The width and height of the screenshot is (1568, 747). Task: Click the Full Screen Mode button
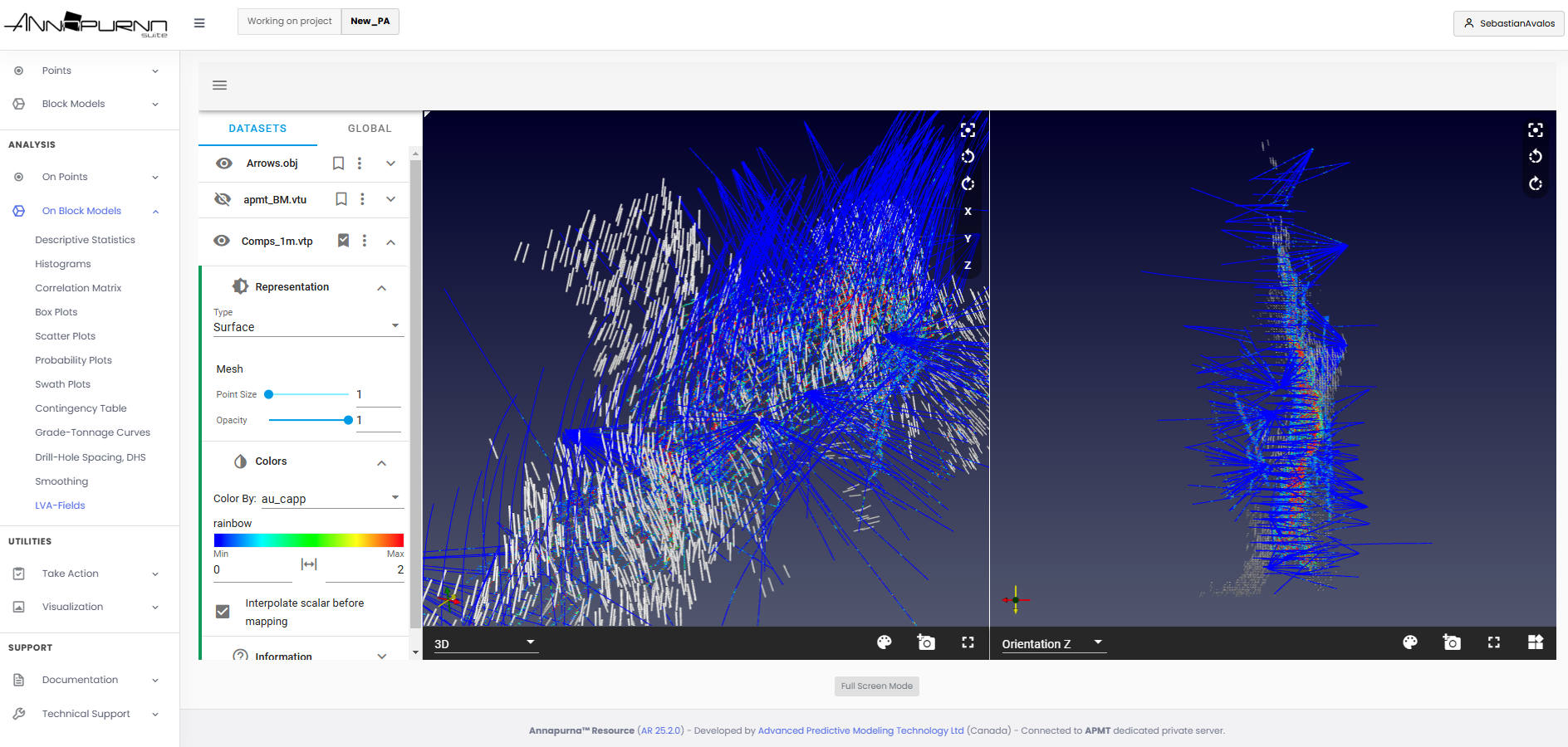tap(877, 686)
